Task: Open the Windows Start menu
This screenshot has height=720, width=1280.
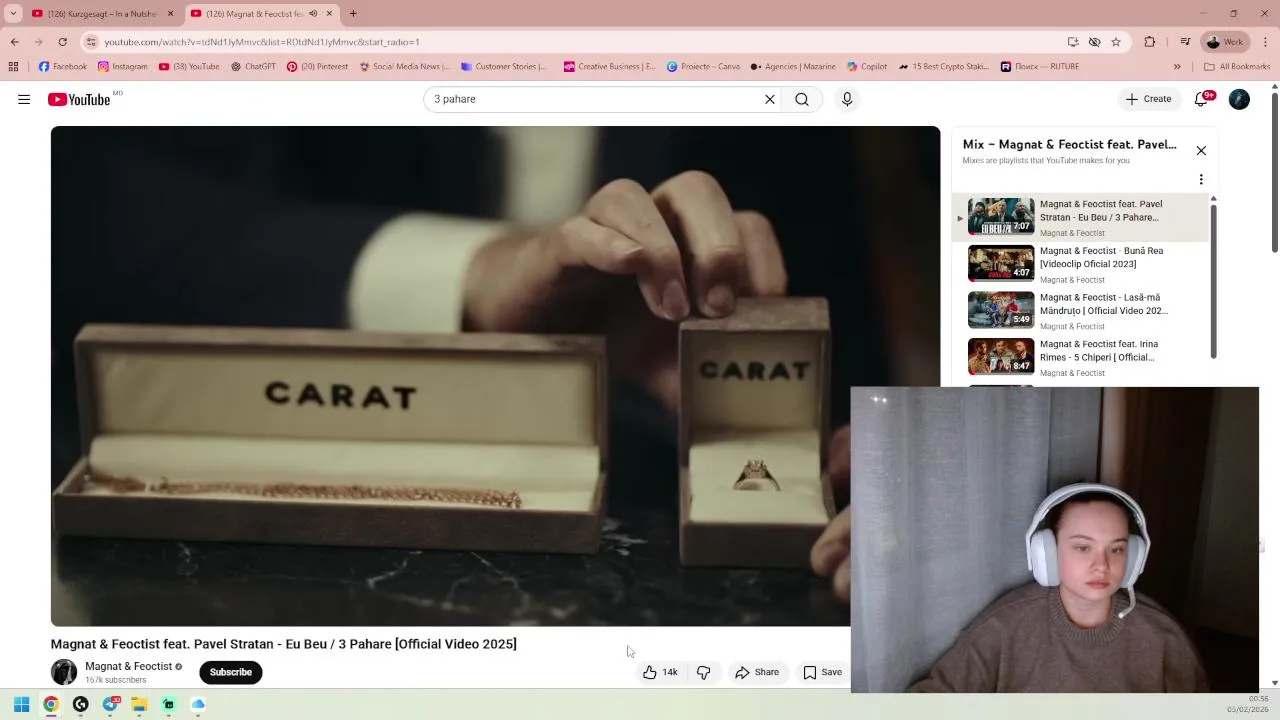Action: click(21, 704)
